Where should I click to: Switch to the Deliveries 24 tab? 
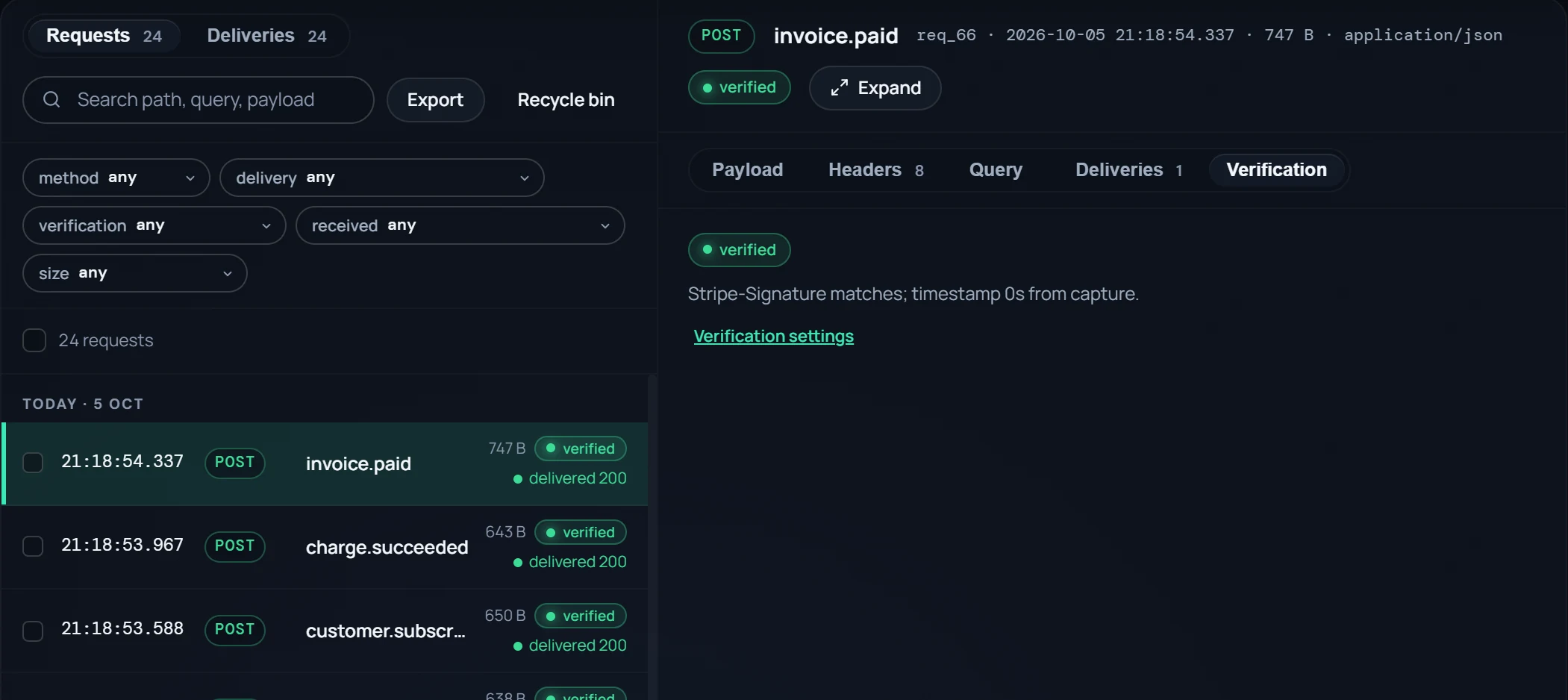pyautogui.click(x=266, y=36)
